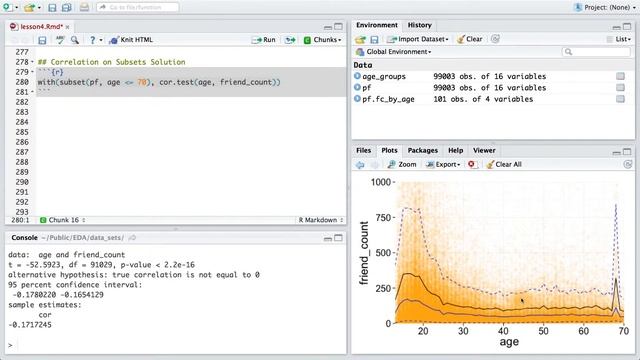Open the Viewer tab

484,151
